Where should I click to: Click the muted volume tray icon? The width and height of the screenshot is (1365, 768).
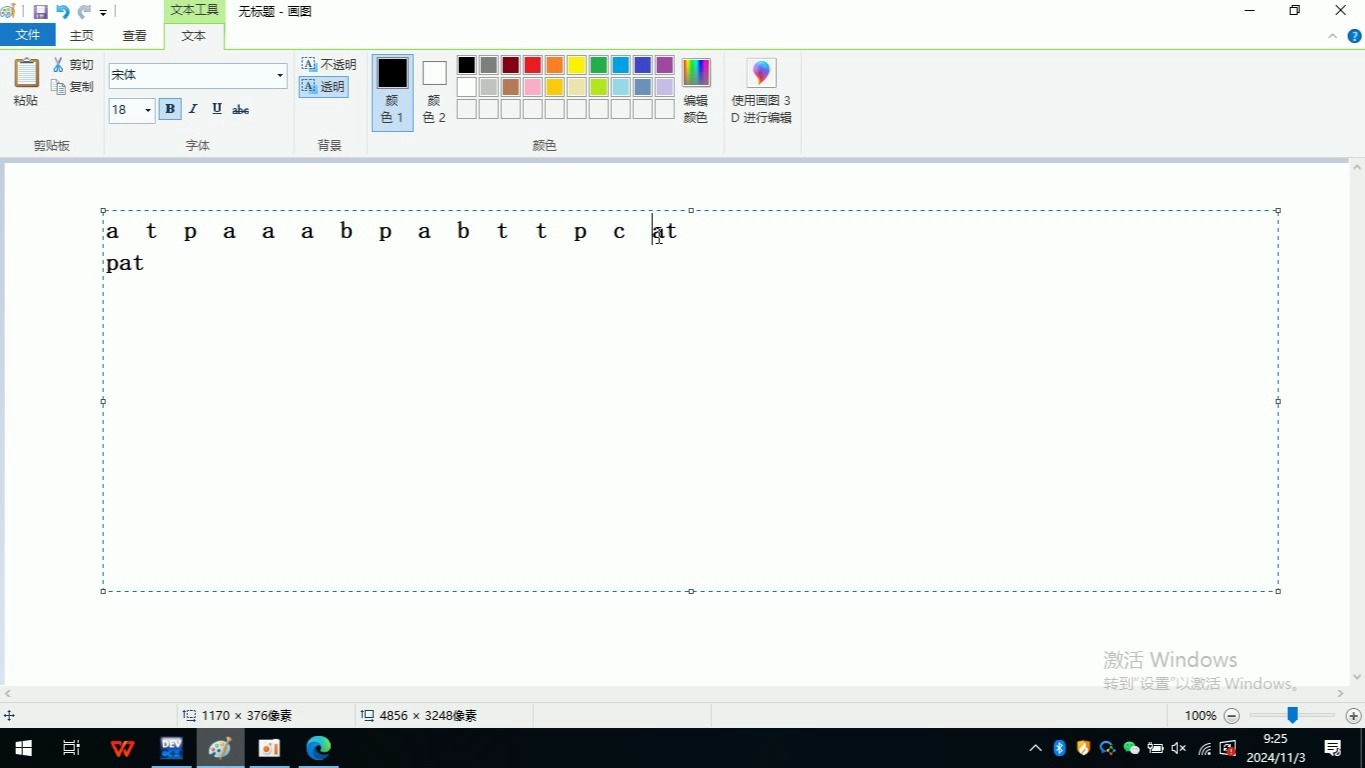point(1179,748)
